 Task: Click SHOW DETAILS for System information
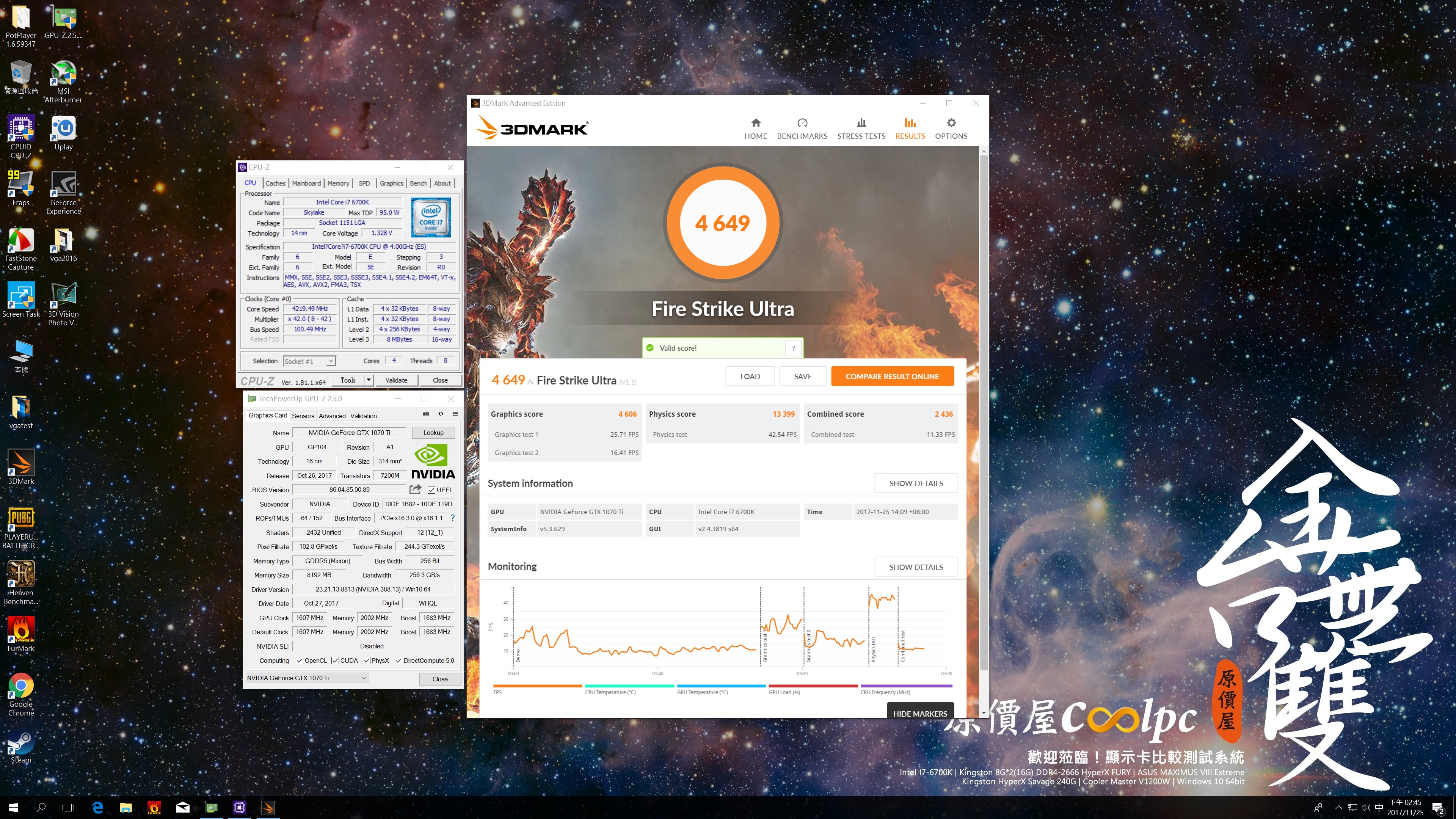click(x=916, y=483)
